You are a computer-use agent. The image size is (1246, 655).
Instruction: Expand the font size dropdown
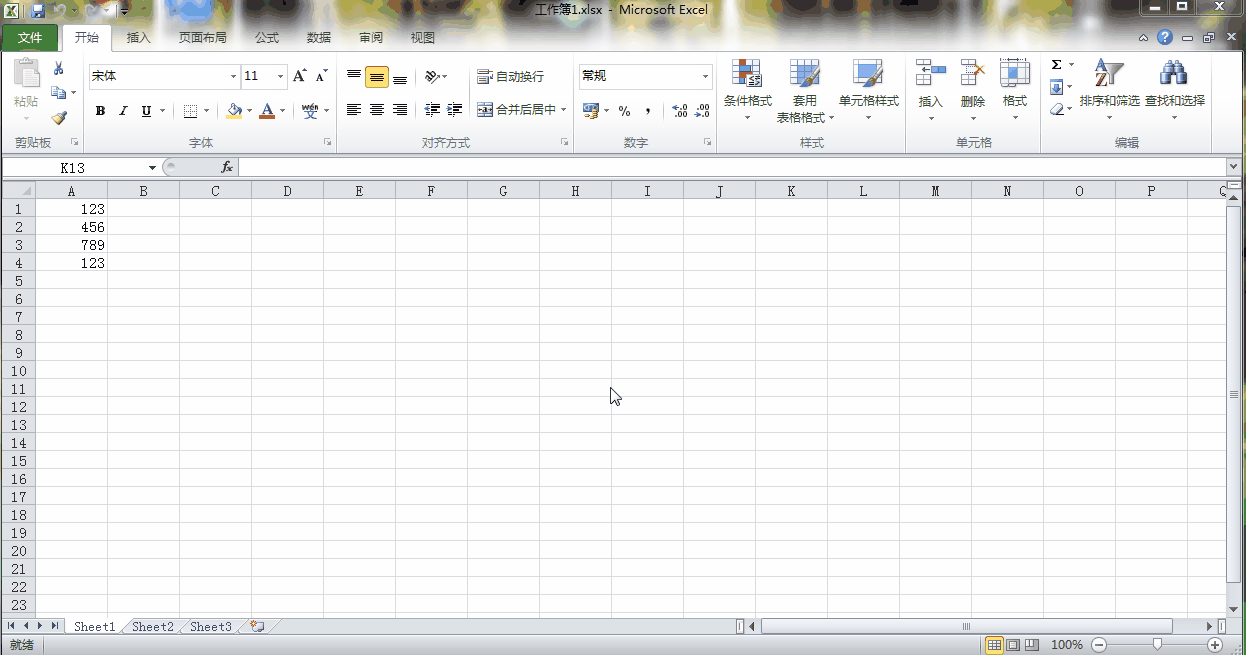coord(281,77)
